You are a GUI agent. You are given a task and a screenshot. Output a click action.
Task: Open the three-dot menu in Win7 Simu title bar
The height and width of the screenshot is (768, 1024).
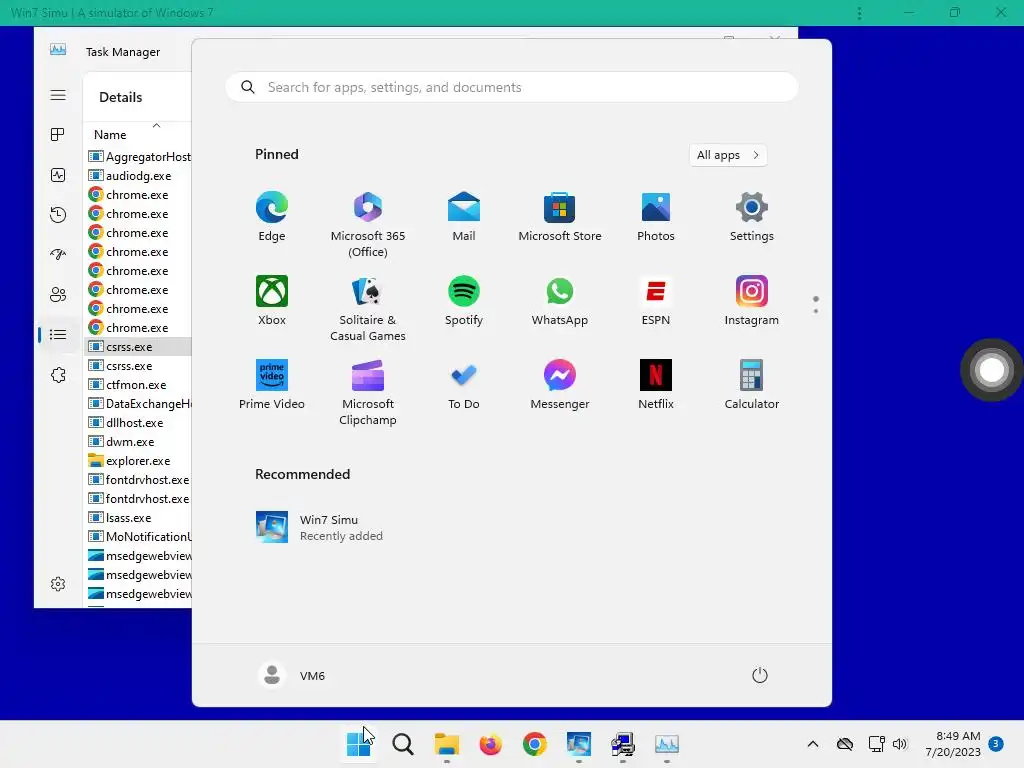click(859, 13)
